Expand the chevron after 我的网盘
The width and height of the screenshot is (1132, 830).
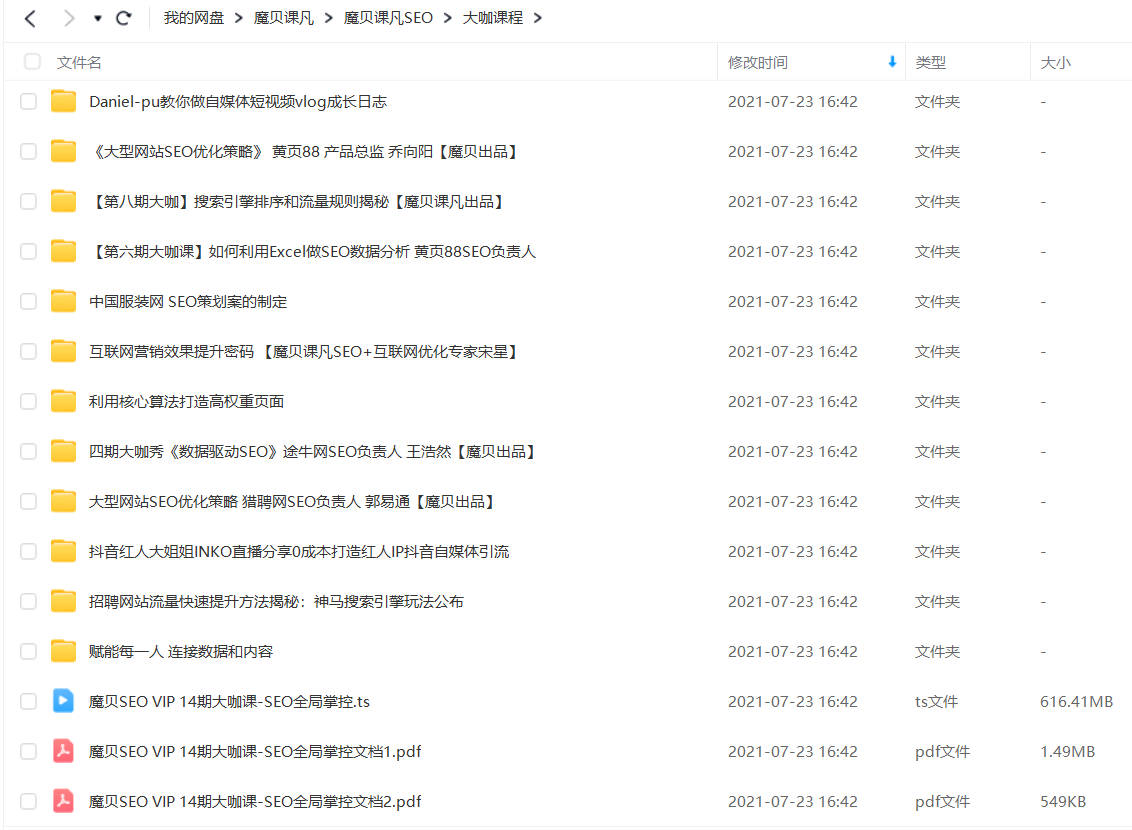pos(238,18)
